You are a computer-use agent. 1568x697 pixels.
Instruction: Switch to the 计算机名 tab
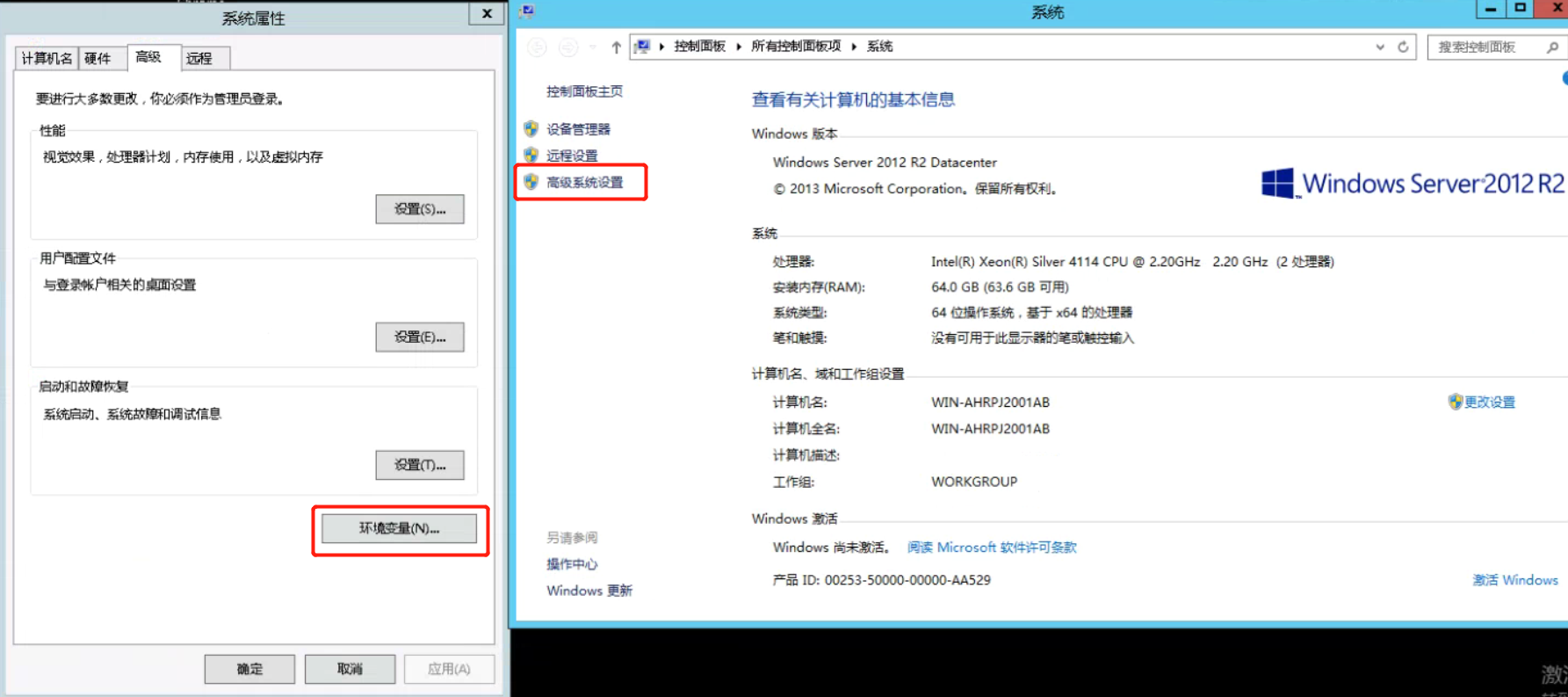47,58
